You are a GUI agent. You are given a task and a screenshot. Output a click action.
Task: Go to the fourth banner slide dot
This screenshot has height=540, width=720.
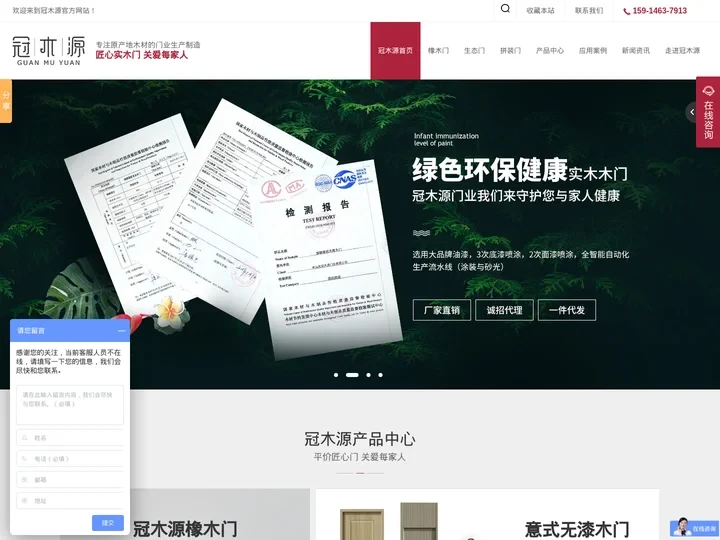click(x=380, y=375)
